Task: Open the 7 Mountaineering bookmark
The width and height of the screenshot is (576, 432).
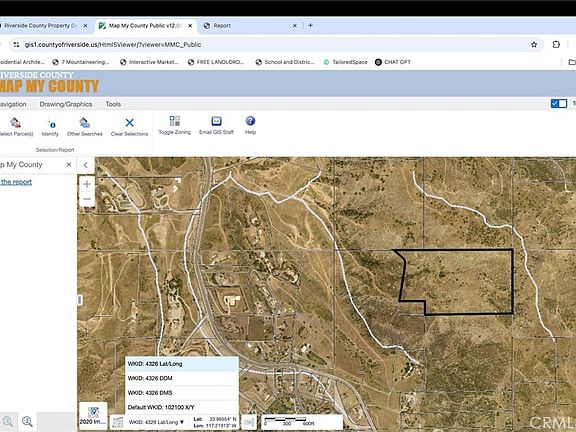Action: (81, 62)
